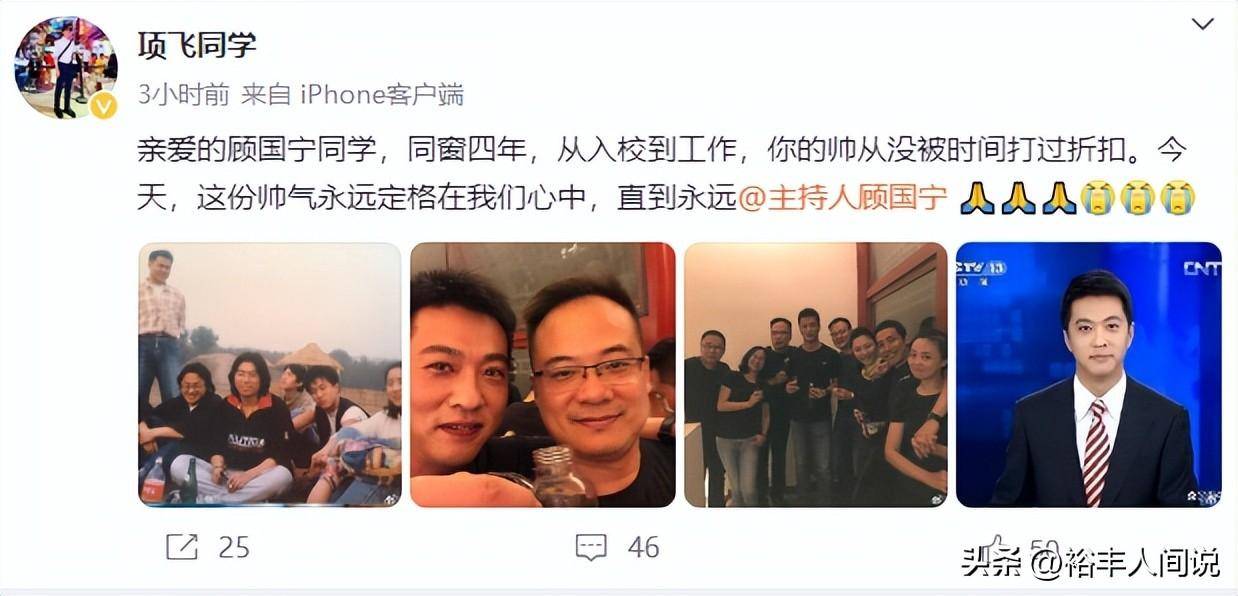View the selfie photo of two men

pyautogui.click(x=543, y=374)
